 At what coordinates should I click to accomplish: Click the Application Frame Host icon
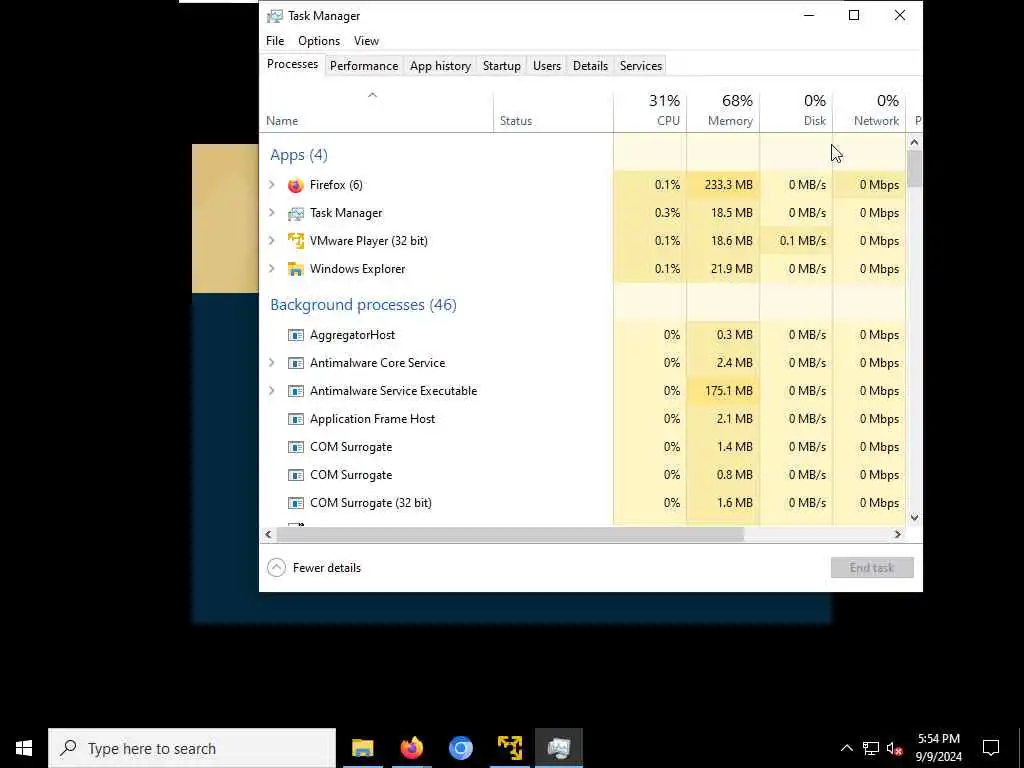click(x=296, y=419)
